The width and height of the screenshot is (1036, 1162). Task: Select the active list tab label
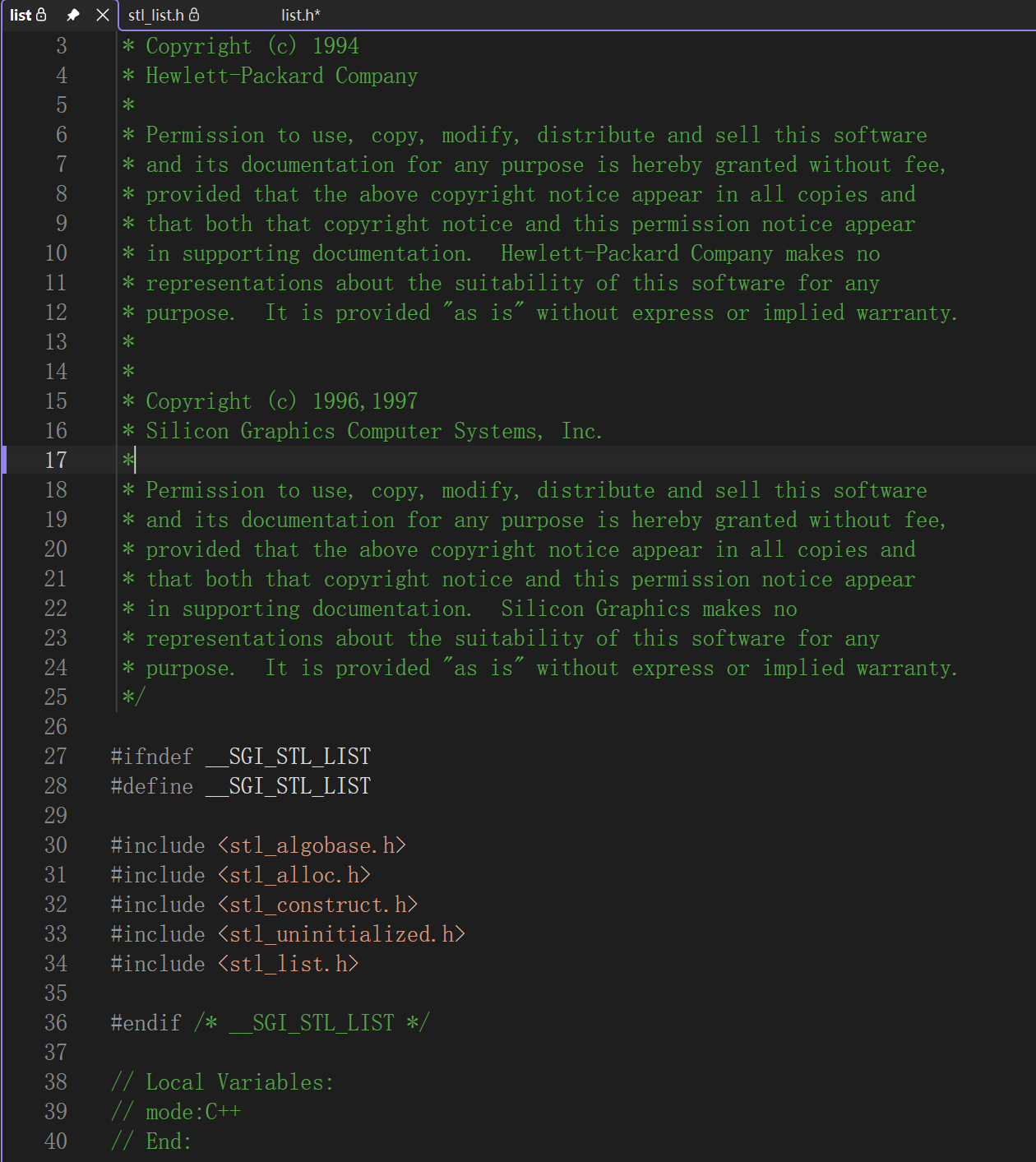[21, 15]
